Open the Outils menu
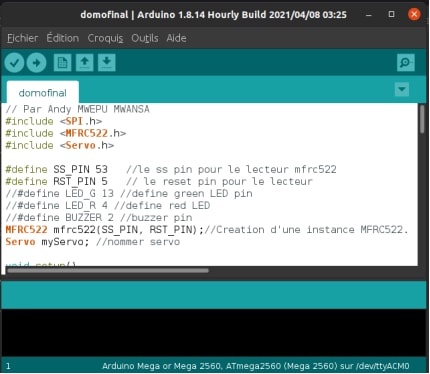 tap(145, 38)
